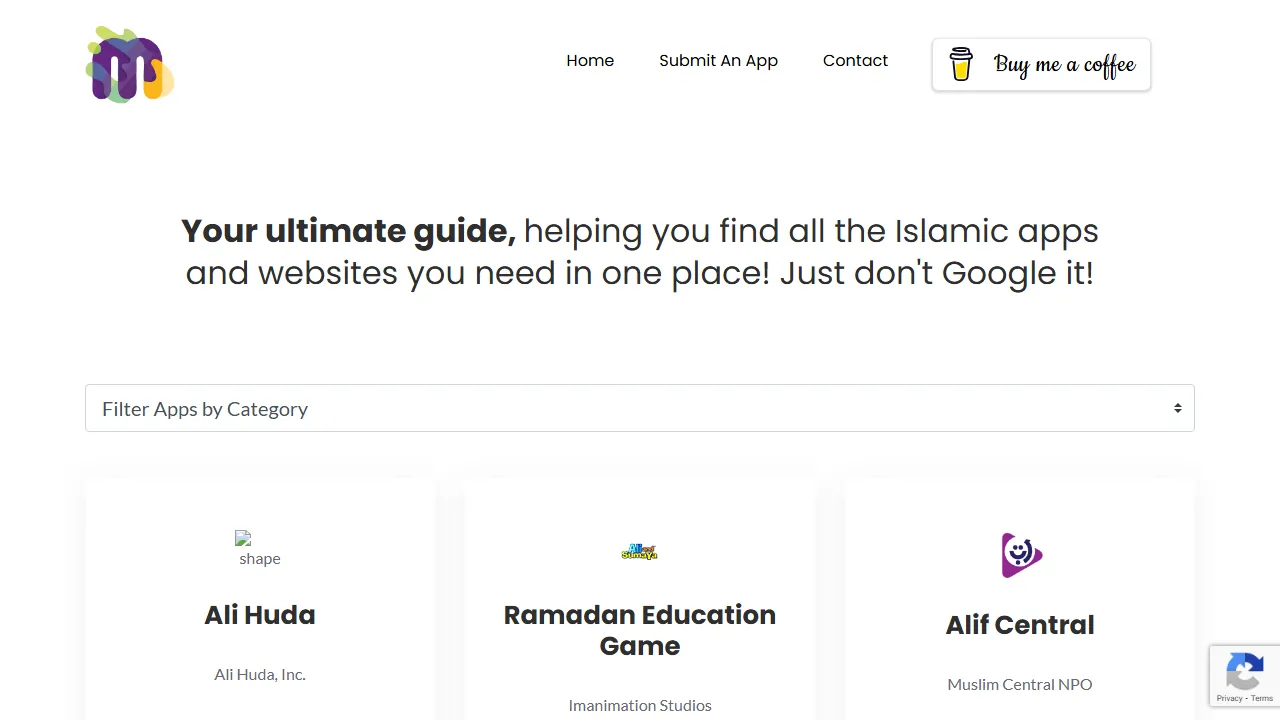Screen dimensions: 1280x720
Task: Click Muslim Central NPO text
Action: (x=1020, y=684)
